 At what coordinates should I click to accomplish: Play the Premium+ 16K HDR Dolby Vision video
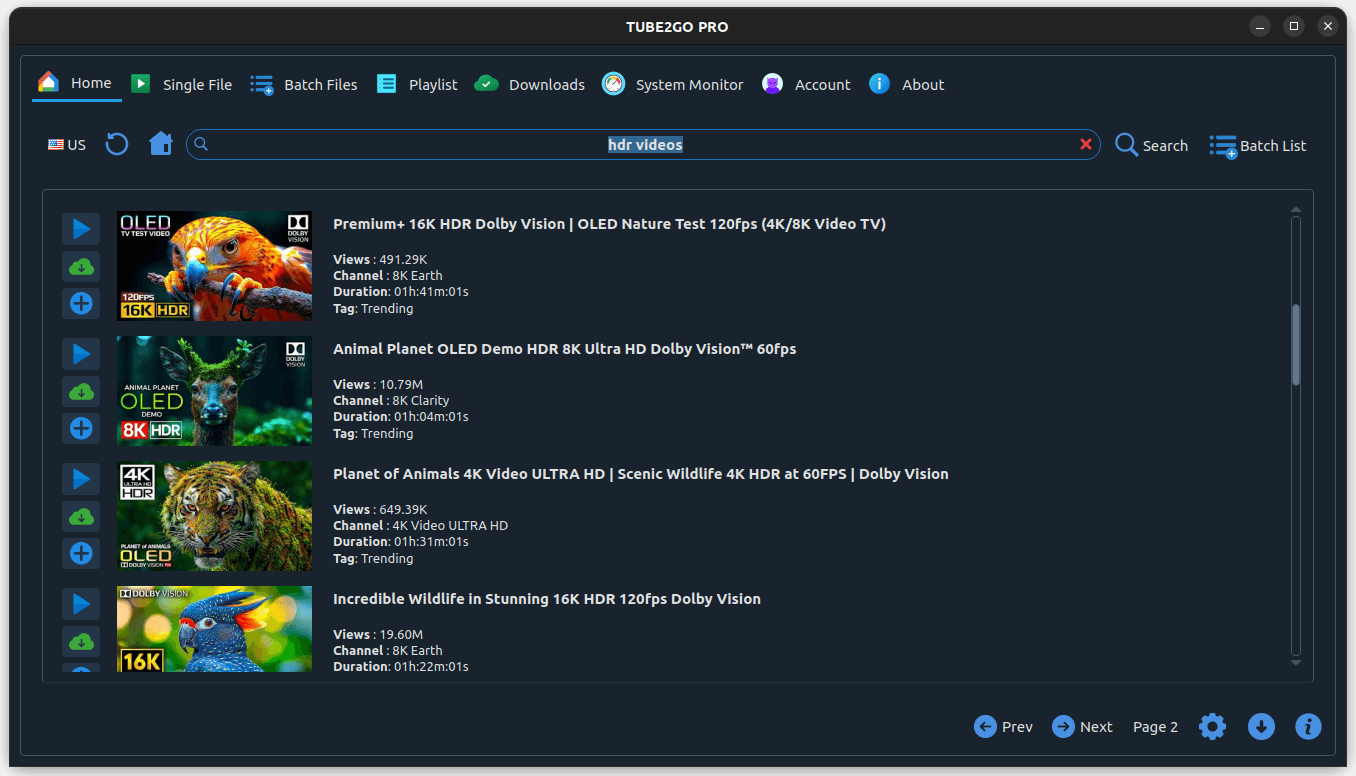[81, 229]
